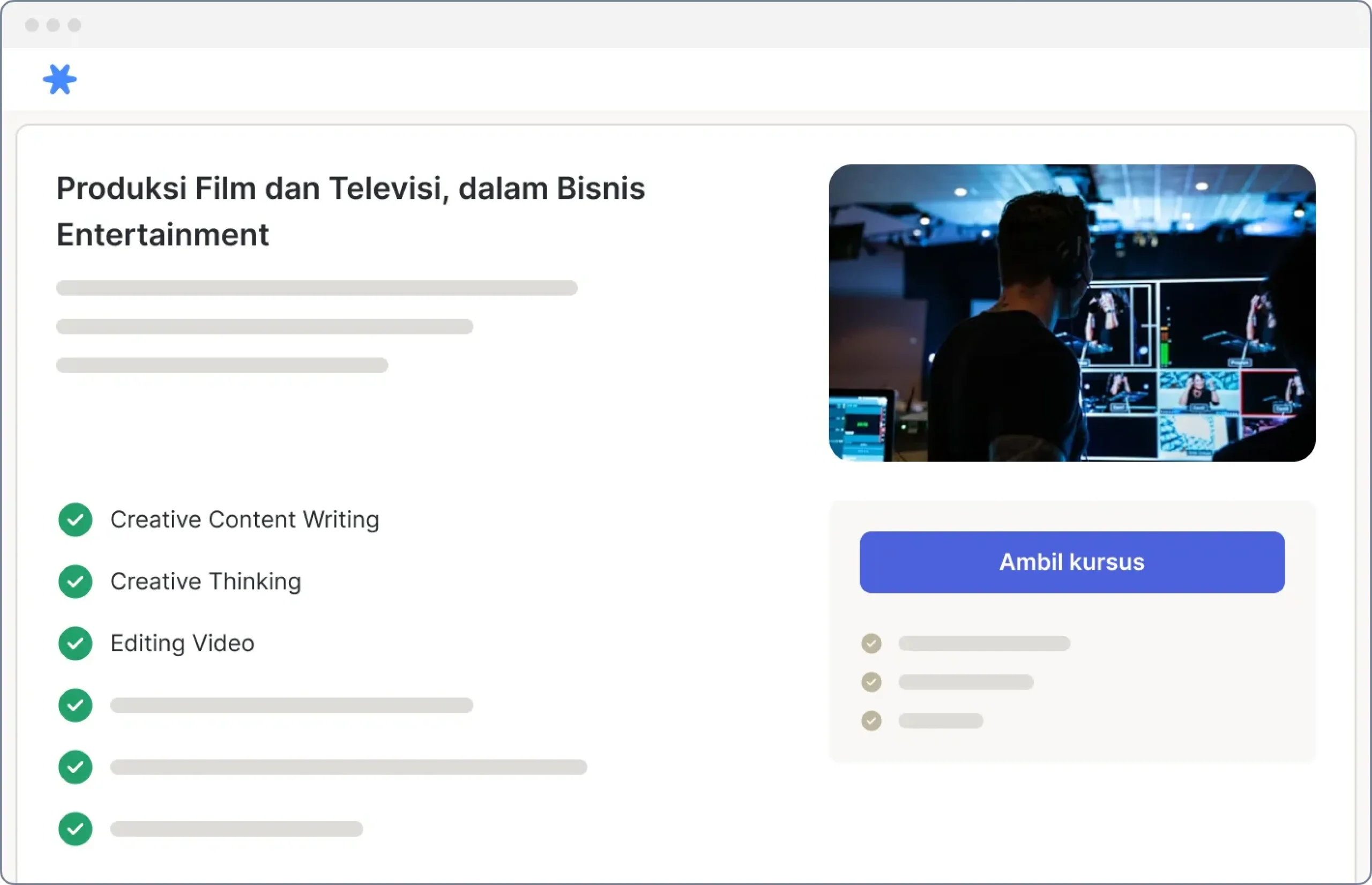Screen dimensions: 1372x885
Task: Select the Creative Content Writing skill text
Action: tap(245, 519)
